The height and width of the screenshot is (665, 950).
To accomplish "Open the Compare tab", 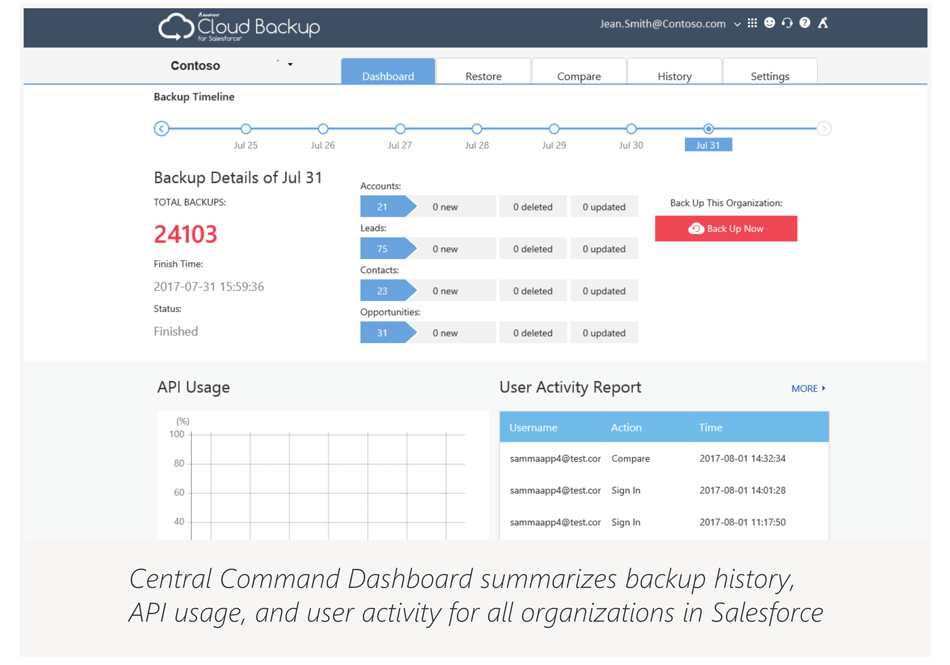I will coord(579,71).
